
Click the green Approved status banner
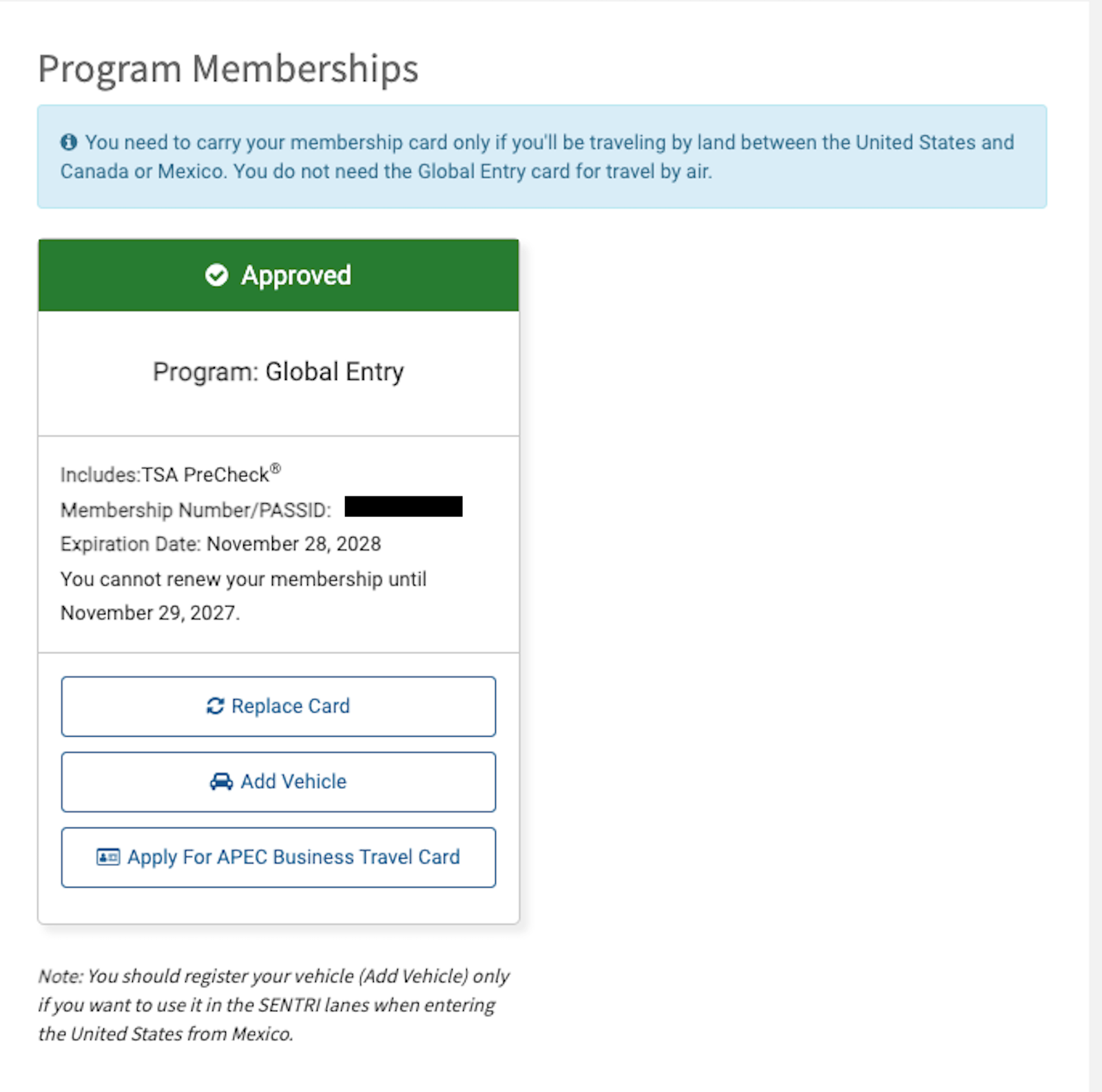pyautogui.click(x=278, y=275)
